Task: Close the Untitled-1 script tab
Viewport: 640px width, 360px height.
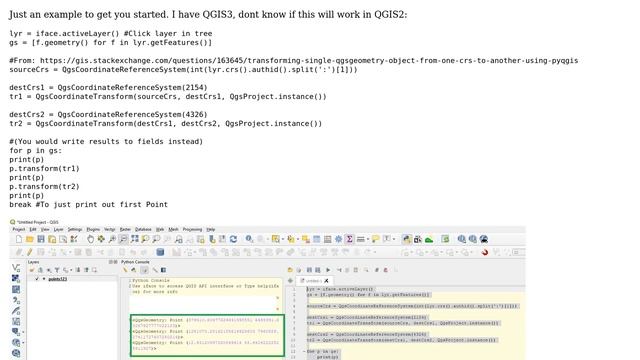Action: point(326,281)
